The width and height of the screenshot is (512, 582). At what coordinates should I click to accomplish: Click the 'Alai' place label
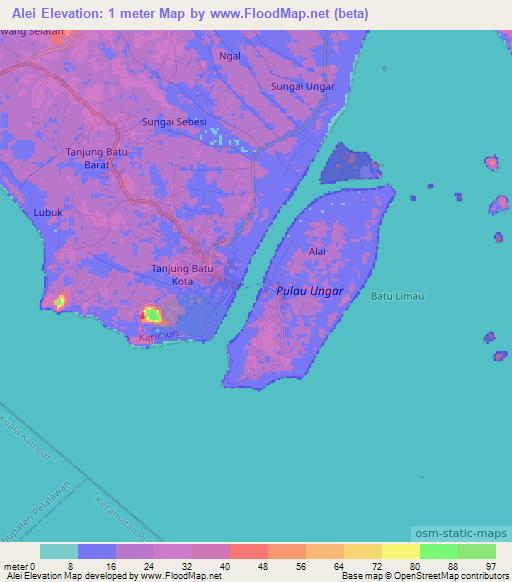tap(317, 252)
